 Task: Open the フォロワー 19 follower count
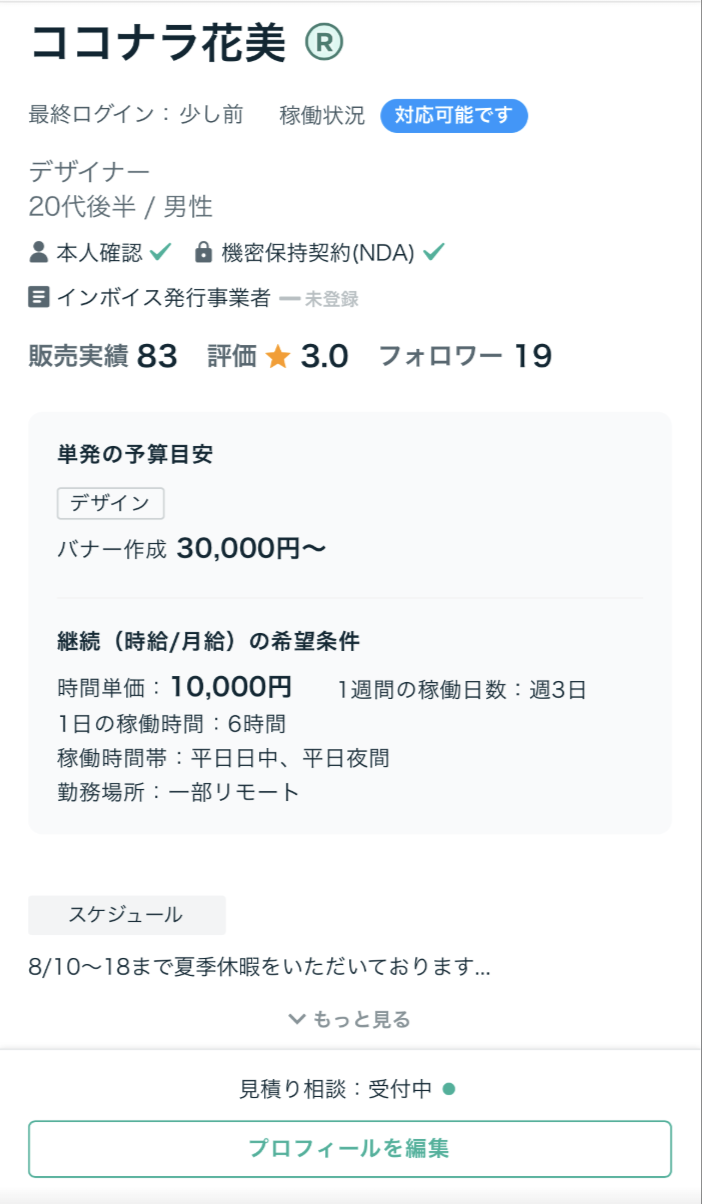click(464, 356)
